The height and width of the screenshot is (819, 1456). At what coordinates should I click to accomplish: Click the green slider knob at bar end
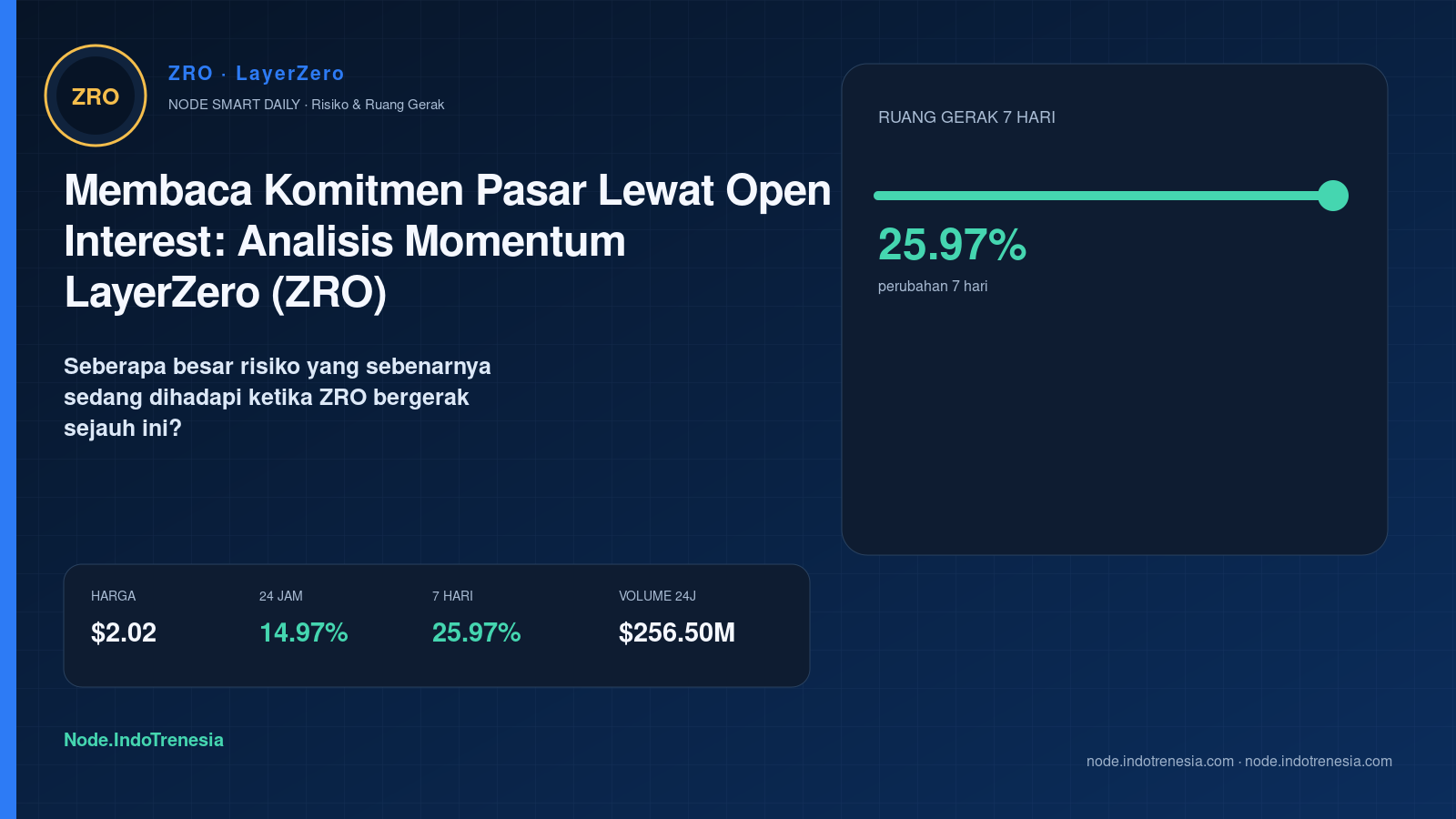click(x=1333, y=196)
